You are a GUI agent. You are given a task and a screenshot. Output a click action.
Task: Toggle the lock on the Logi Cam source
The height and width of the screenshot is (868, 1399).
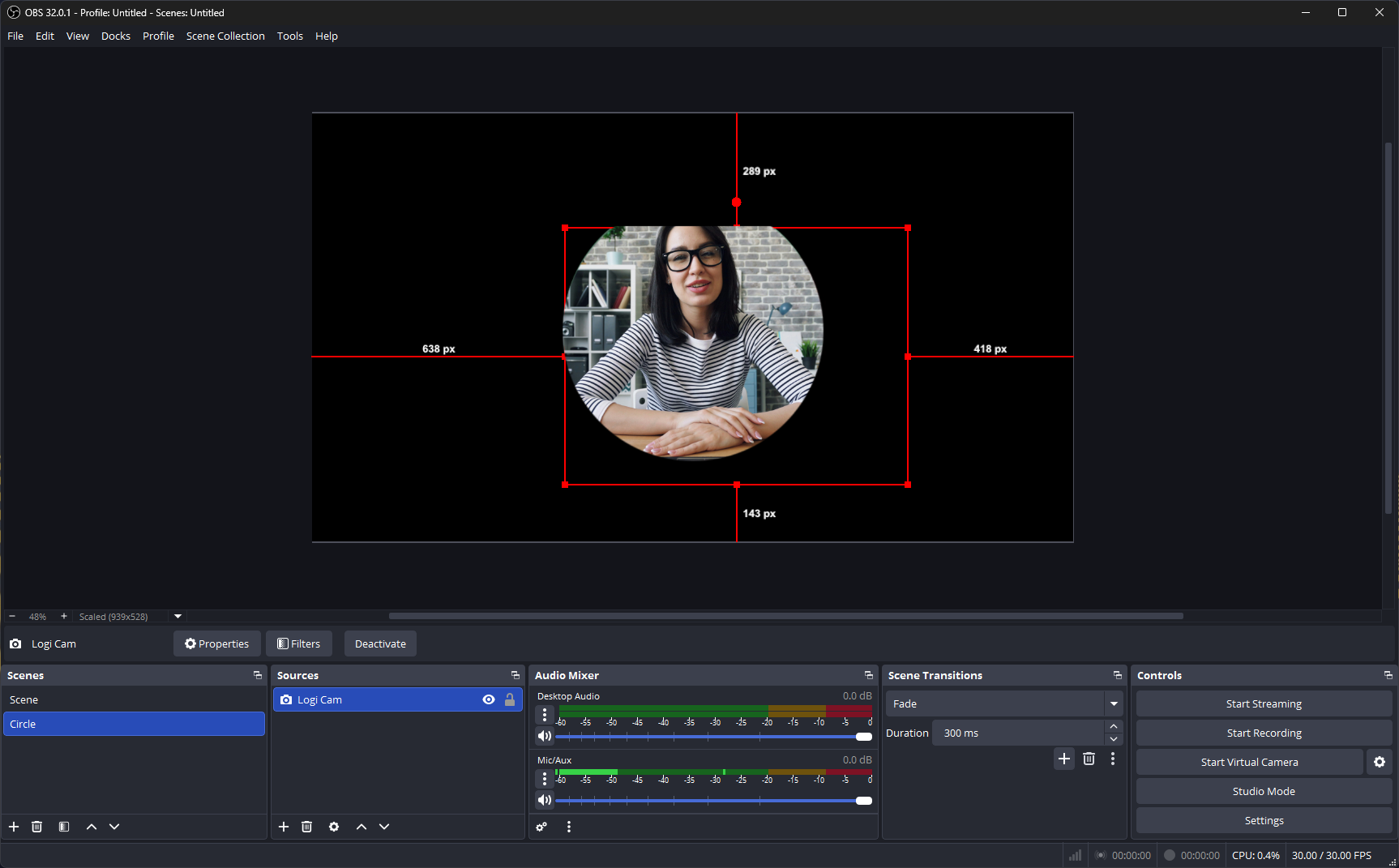pyautogui.click(x=510, y=699)
